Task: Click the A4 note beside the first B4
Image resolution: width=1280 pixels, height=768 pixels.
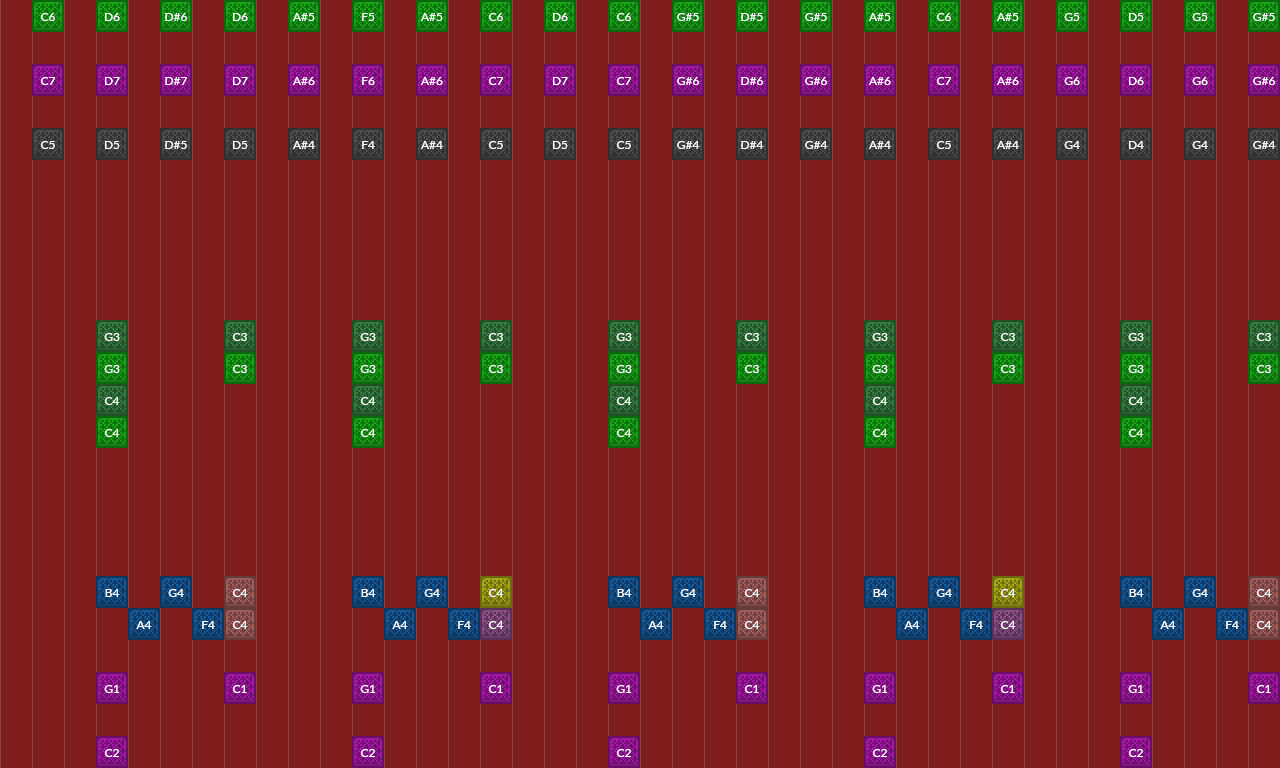Action: (x=143, y=624)
